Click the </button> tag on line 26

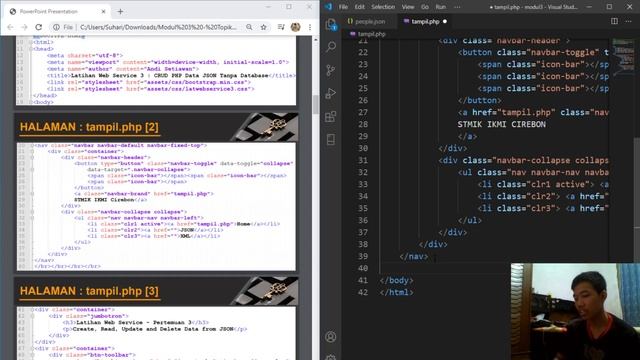(x=480, y=100)
